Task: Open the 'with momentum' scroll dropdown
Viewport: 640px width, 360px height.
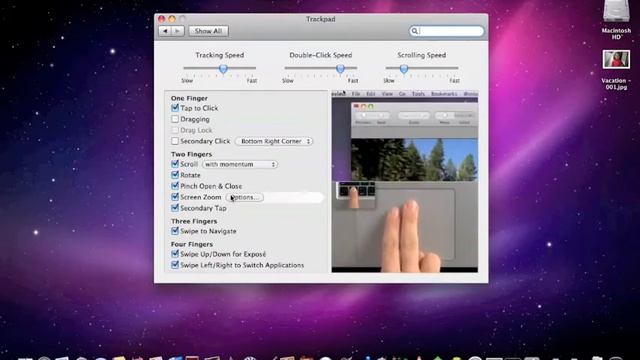Action: point(240,164)
